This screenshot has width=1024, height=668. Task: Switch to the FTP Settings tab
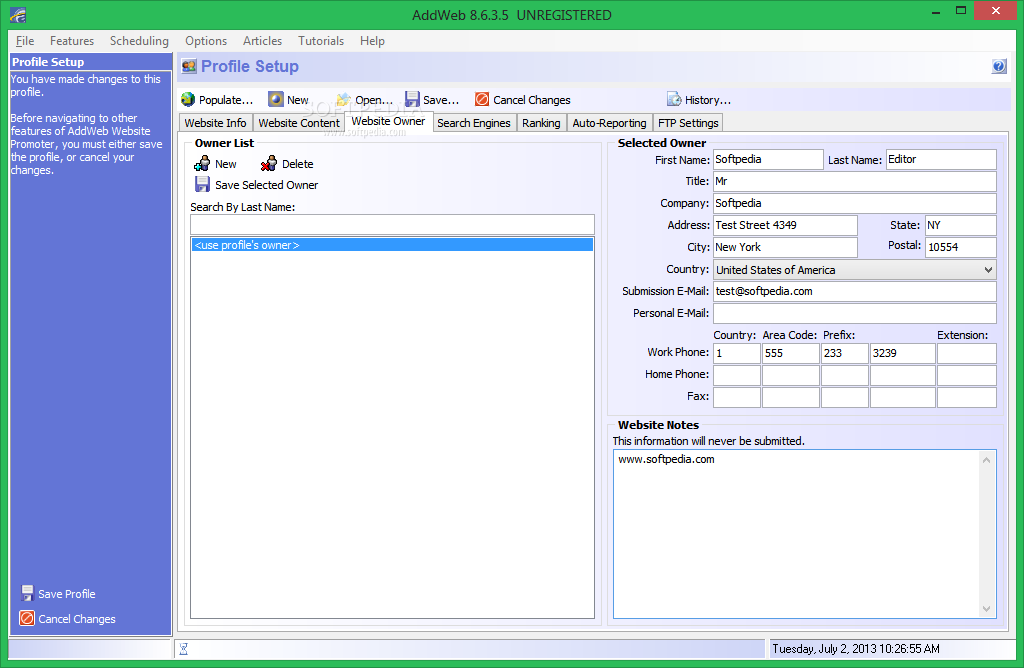click(688, 123)
